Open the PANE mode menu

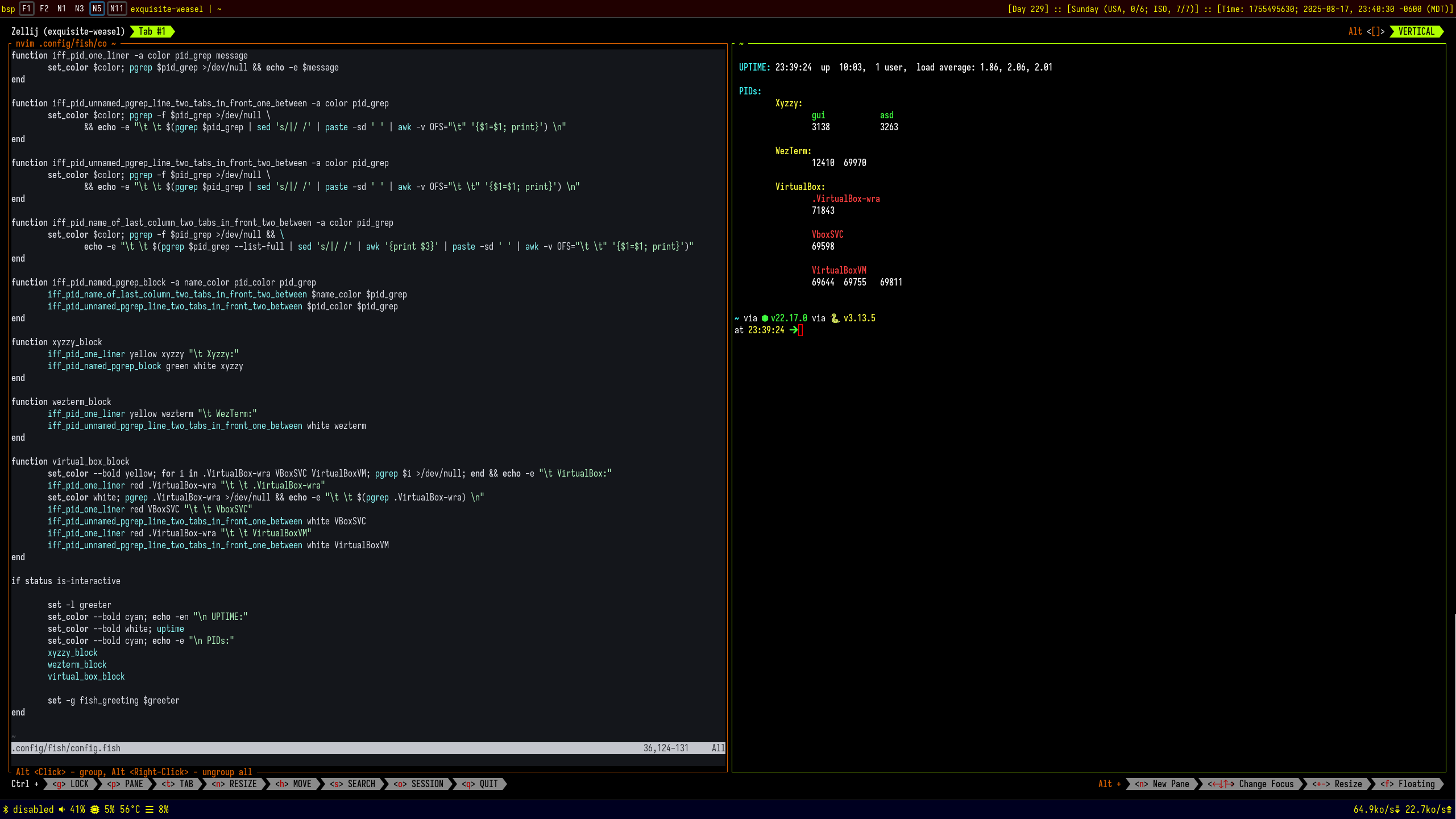[126, 784]
